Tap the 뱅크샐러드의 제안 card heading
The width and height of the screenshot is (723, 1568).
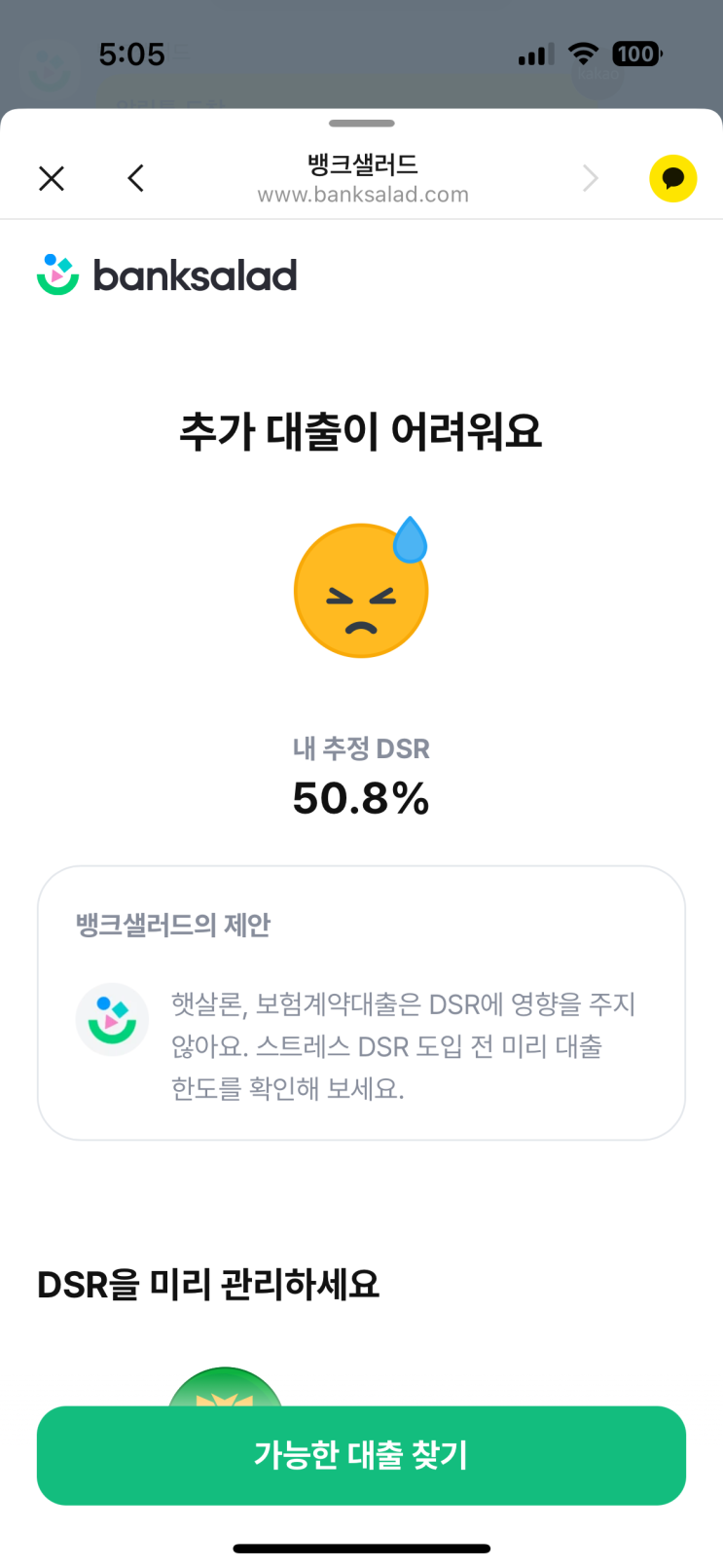(173, 925)
